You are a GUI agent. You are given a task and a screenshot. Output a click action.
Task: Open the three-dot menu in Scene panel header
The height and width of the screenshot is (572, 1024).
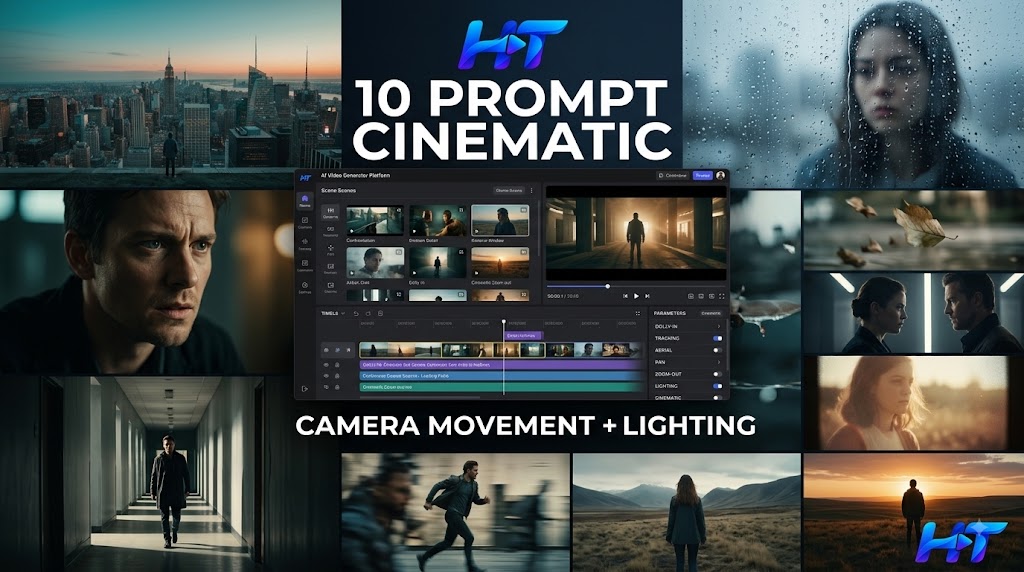532,191
